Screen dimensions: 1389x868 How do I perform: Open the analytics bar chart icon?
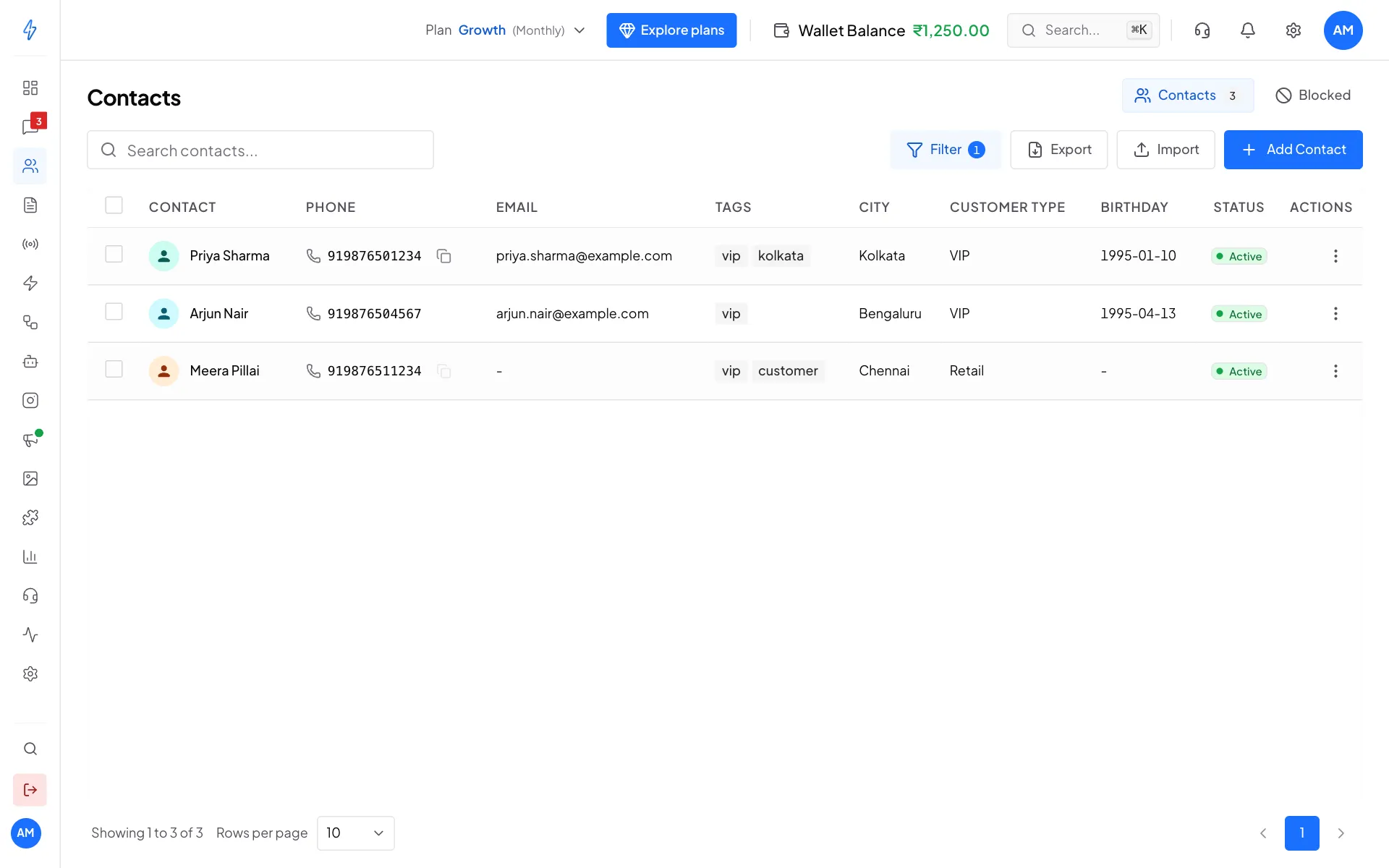pos(30,556)
